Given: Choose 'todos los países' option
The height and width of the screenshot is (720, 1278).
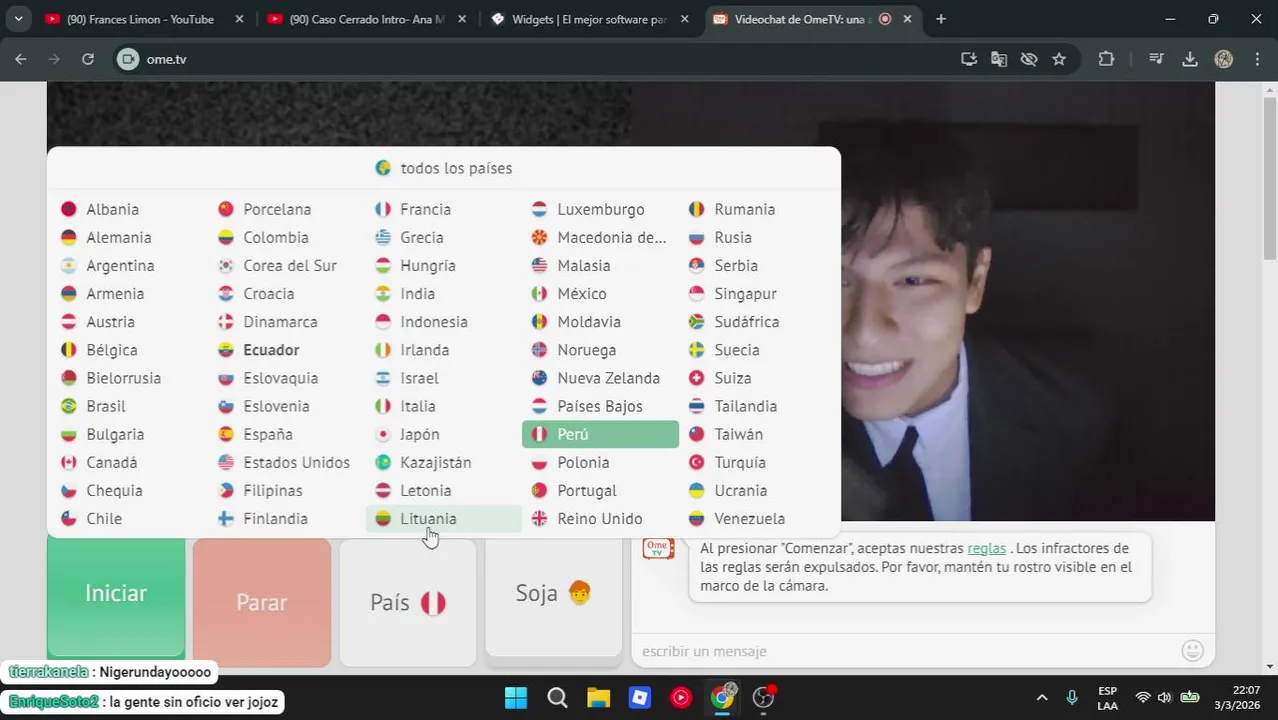Looking at the screenshot, I should [x=444, y=168].
